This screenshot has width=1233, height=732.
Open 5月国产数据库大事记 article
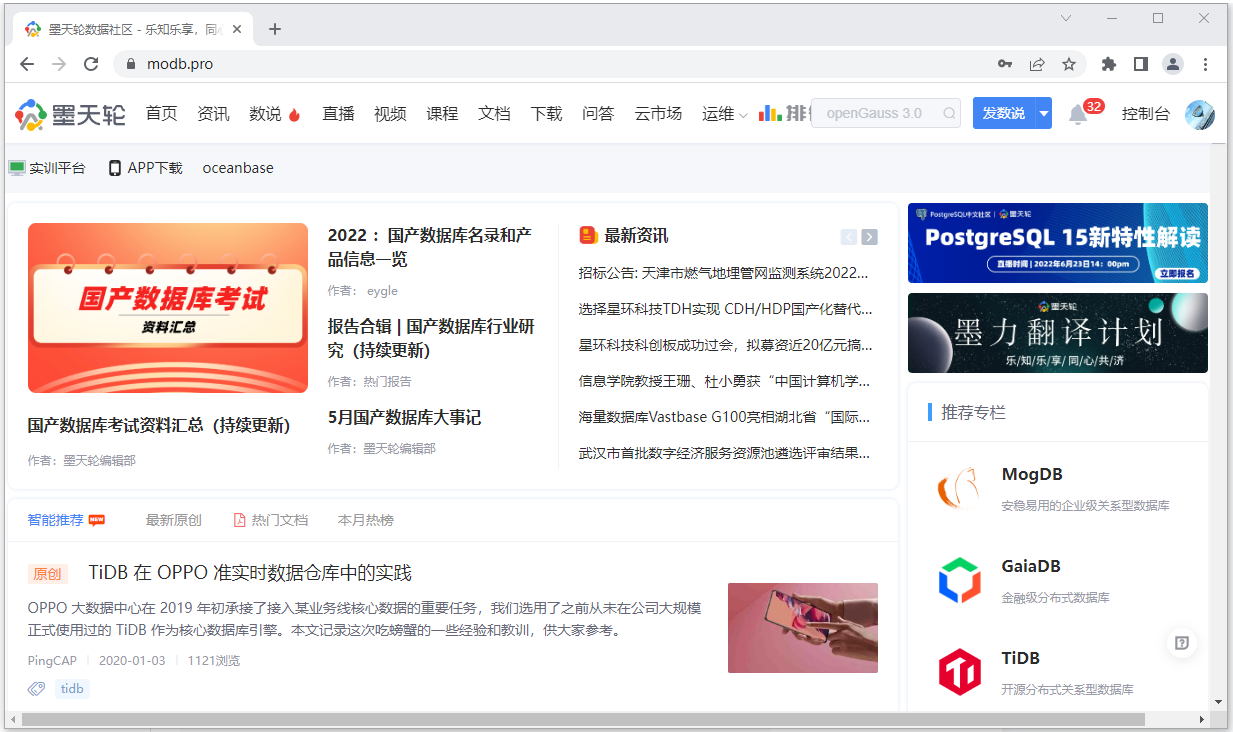(404, 417)
